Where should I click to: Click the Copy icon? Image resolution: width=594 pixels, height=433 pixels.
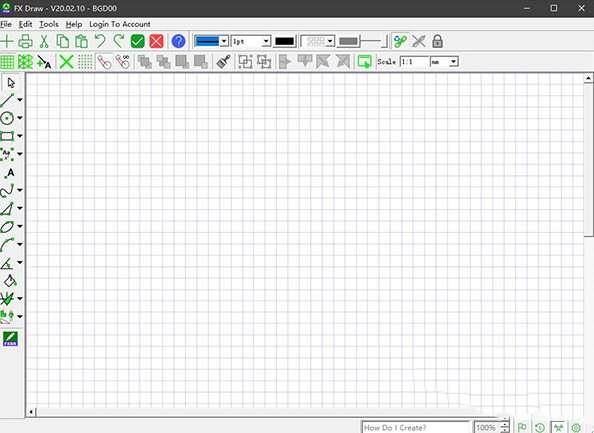(63, 41)
